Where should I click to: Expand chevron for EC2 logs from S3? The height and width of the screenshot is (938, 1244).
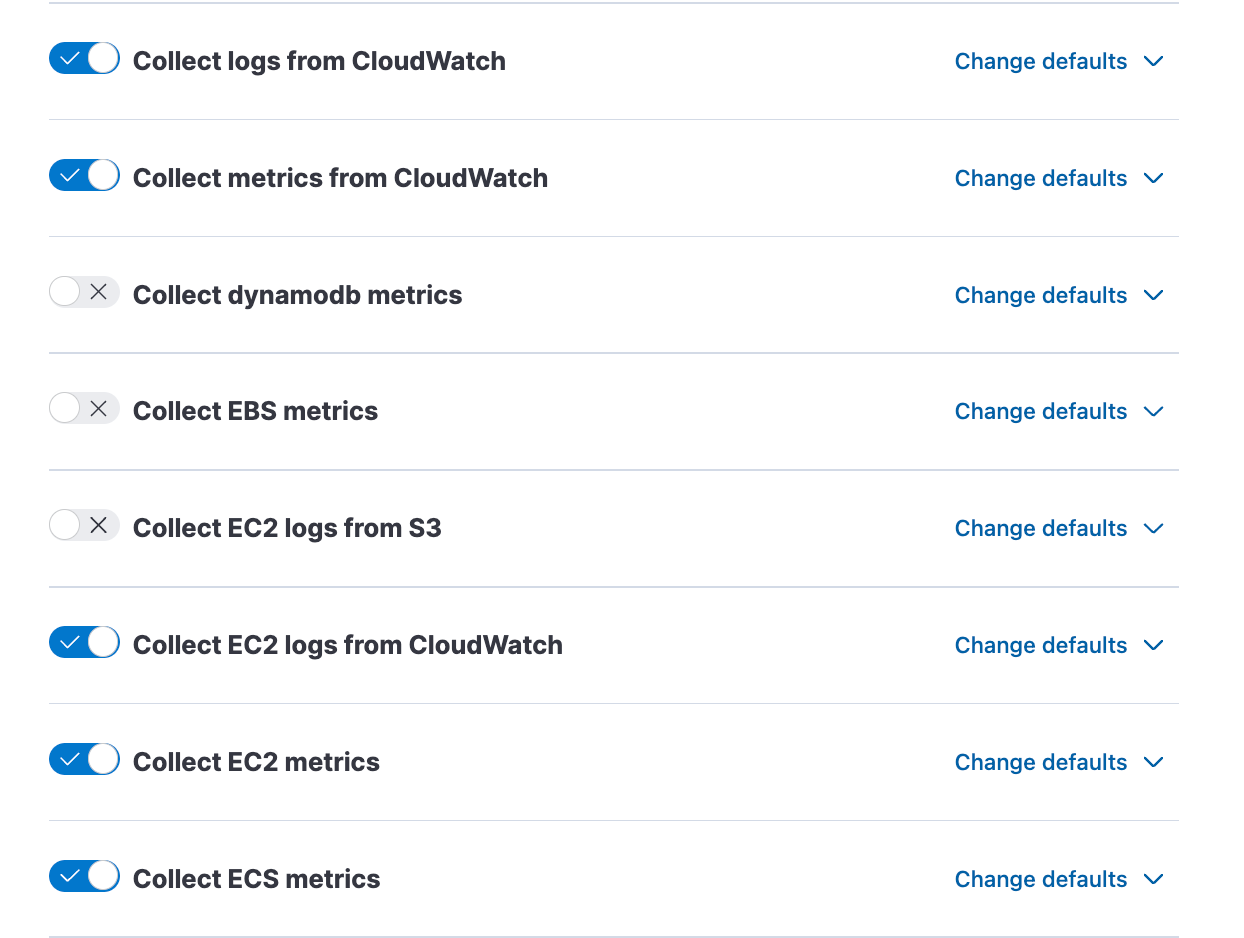(1153, 528)
